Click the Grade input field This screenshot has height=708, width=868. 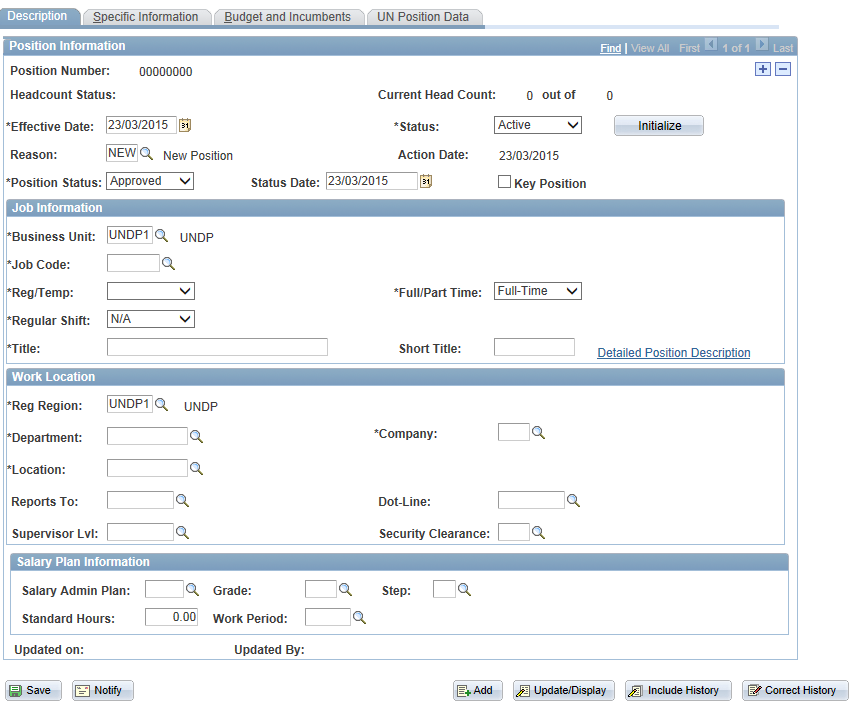[321, 589]
